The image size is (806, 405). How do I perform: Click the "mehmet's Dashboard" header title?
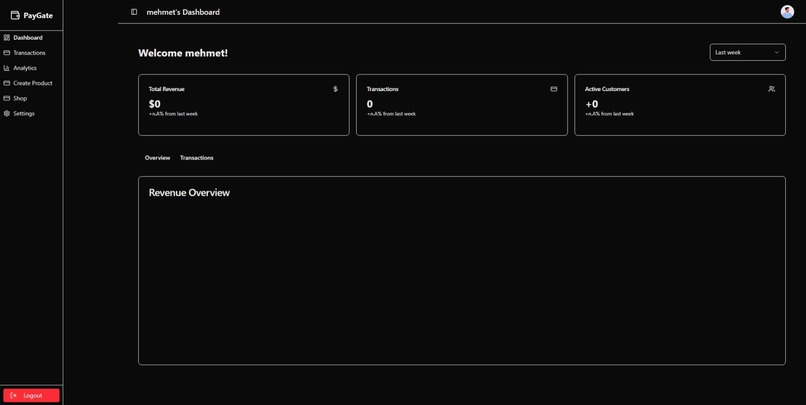click(183, 12)
